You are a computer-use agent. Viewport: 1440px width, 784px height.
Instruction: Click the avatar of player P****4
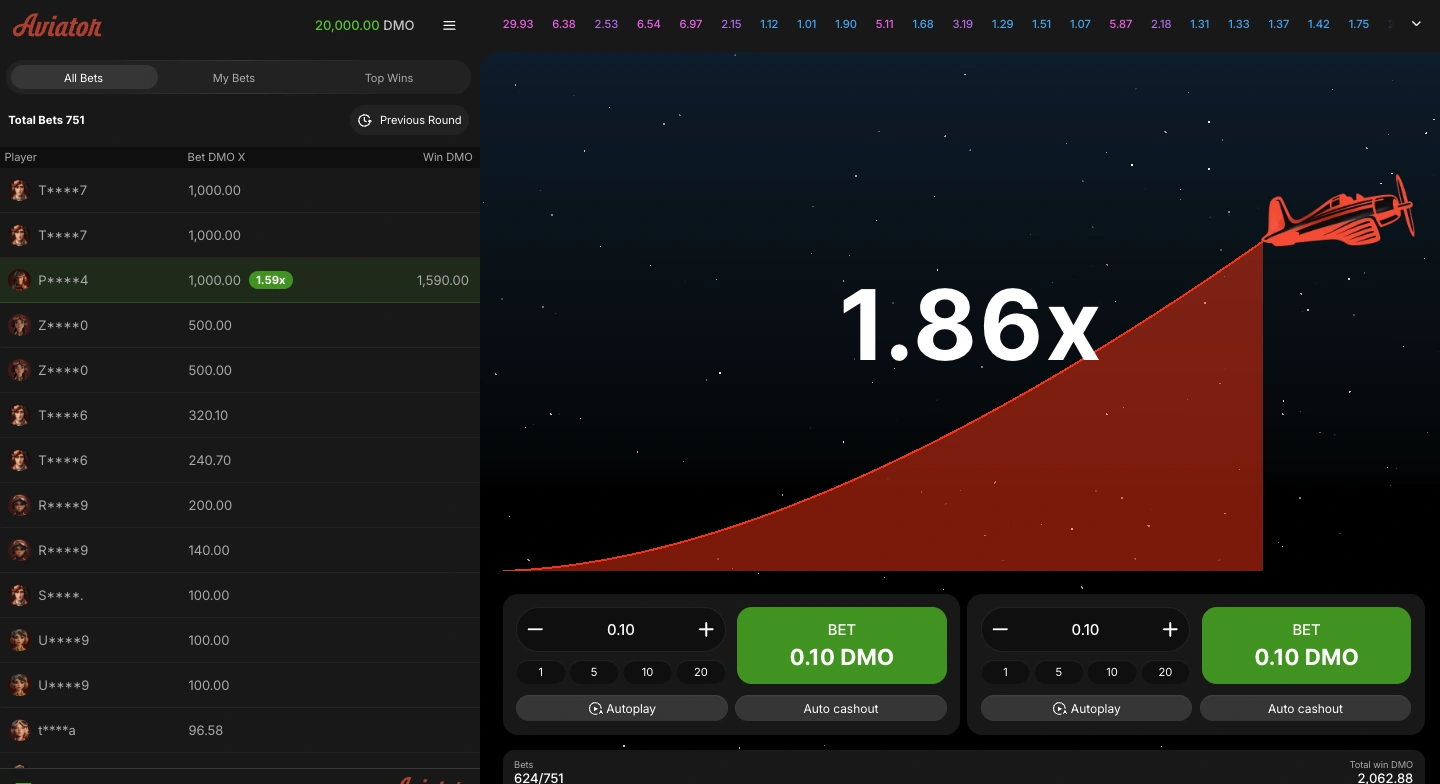click(x=19, y=280)
